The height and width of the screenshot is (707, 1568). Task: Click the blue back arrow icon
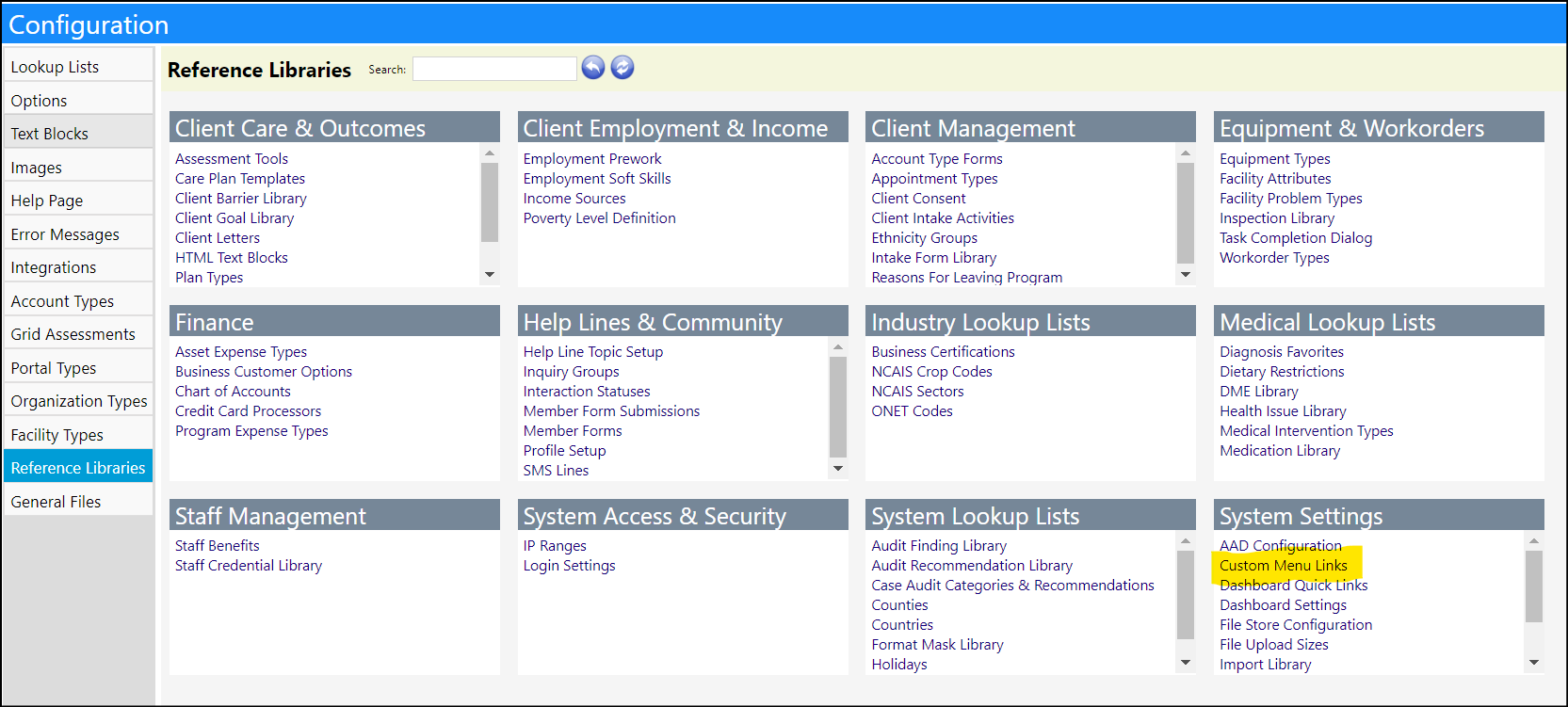pyautogui.click(x=592, y=68)
